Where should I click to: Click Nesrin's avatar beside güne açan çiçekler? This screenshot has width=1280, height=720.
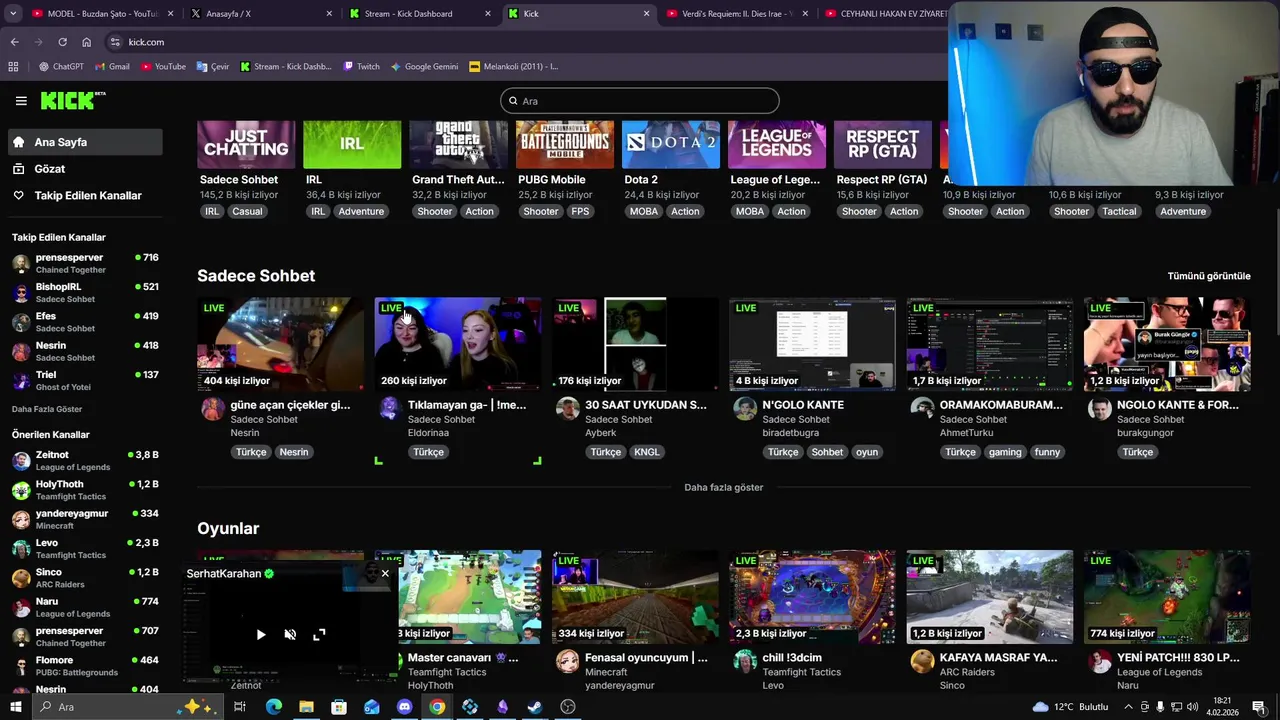[x=213, y=409]
